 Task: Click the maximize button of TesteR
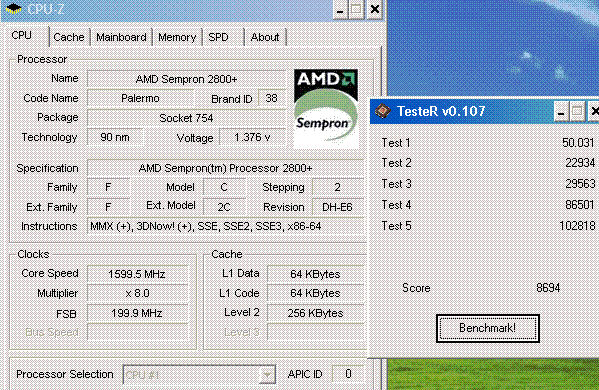click(x=578, y=112)
